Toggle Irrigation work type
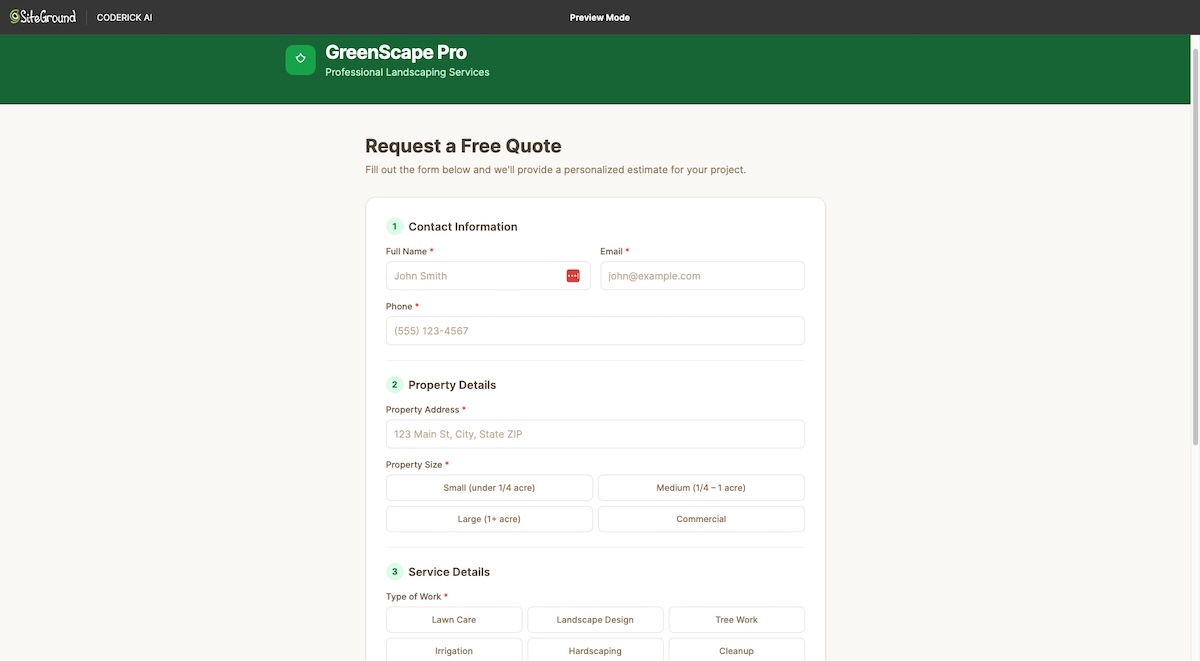 [x=454, y=650]
